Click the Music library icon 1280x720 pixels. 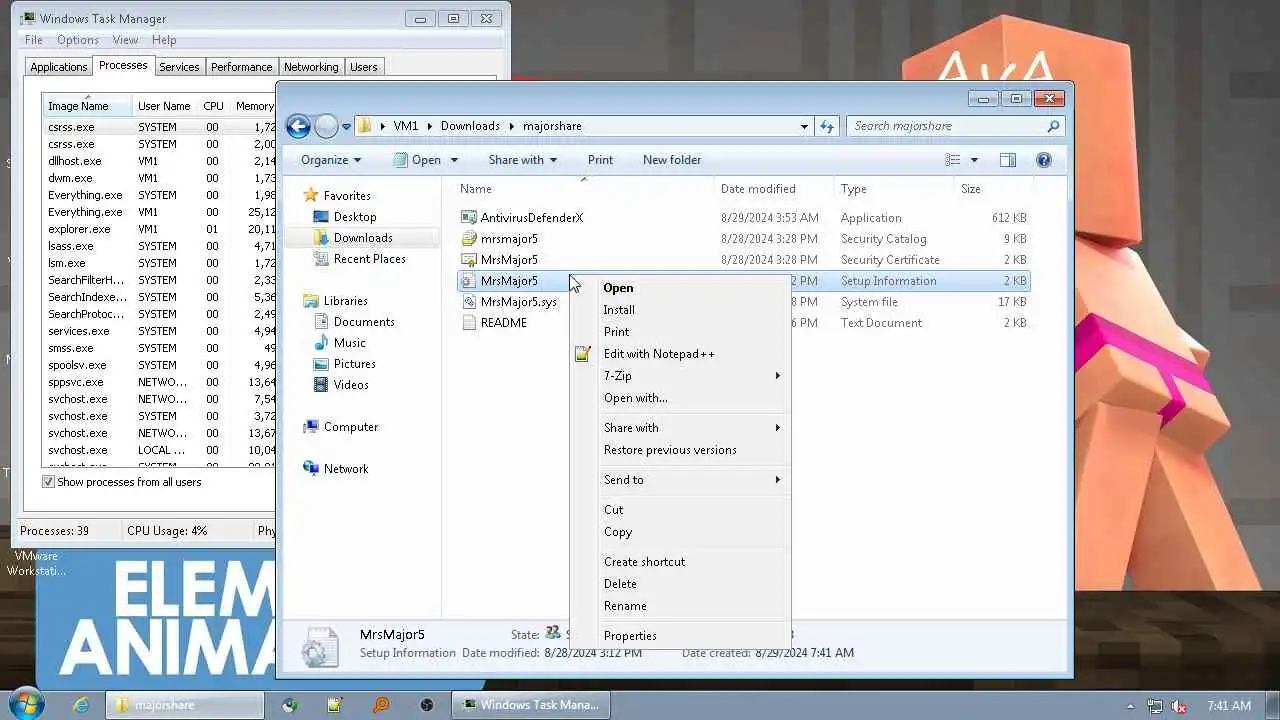[321, 343]
